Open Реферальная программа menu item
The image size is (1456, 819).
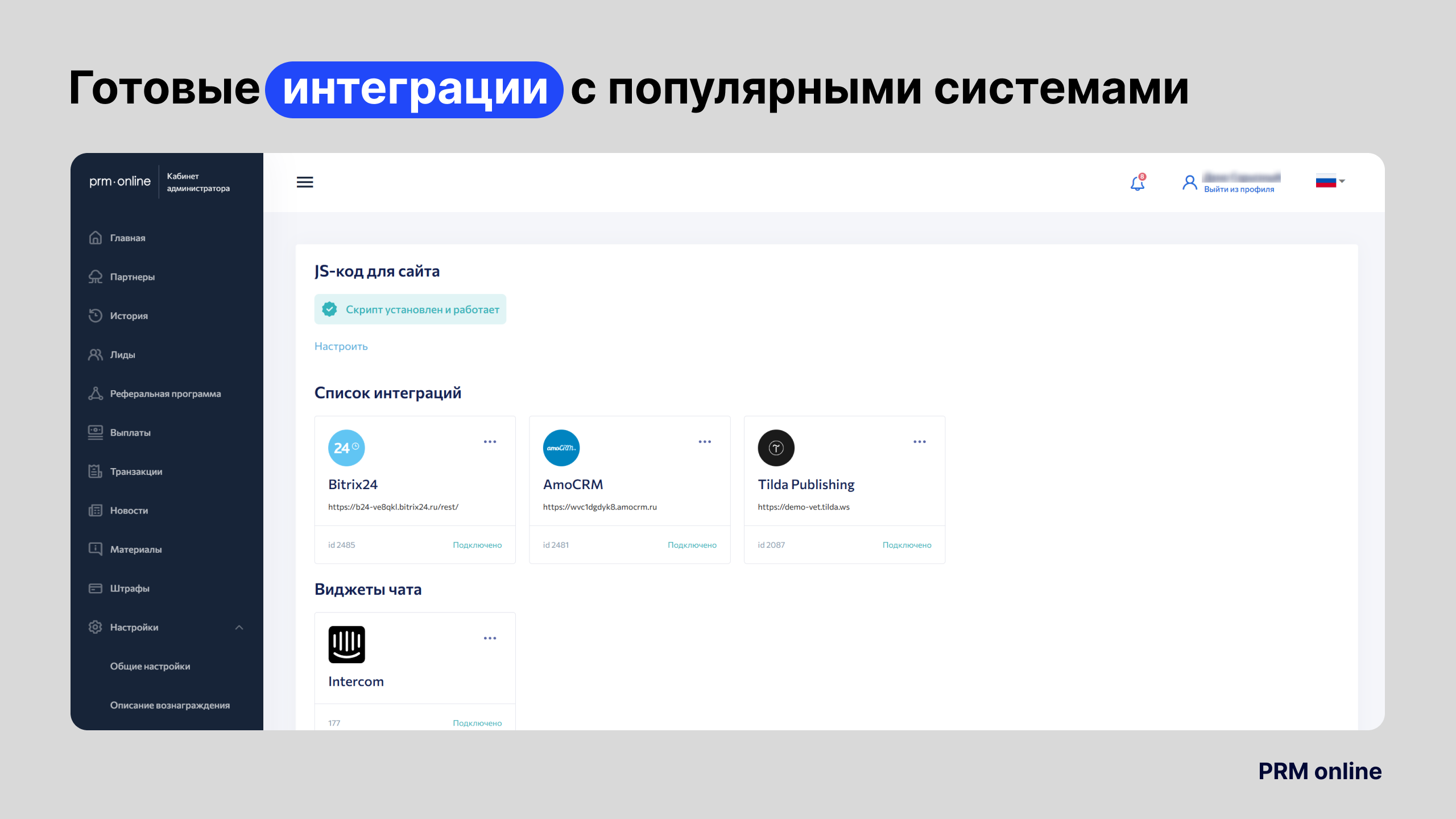click(167, 394)
